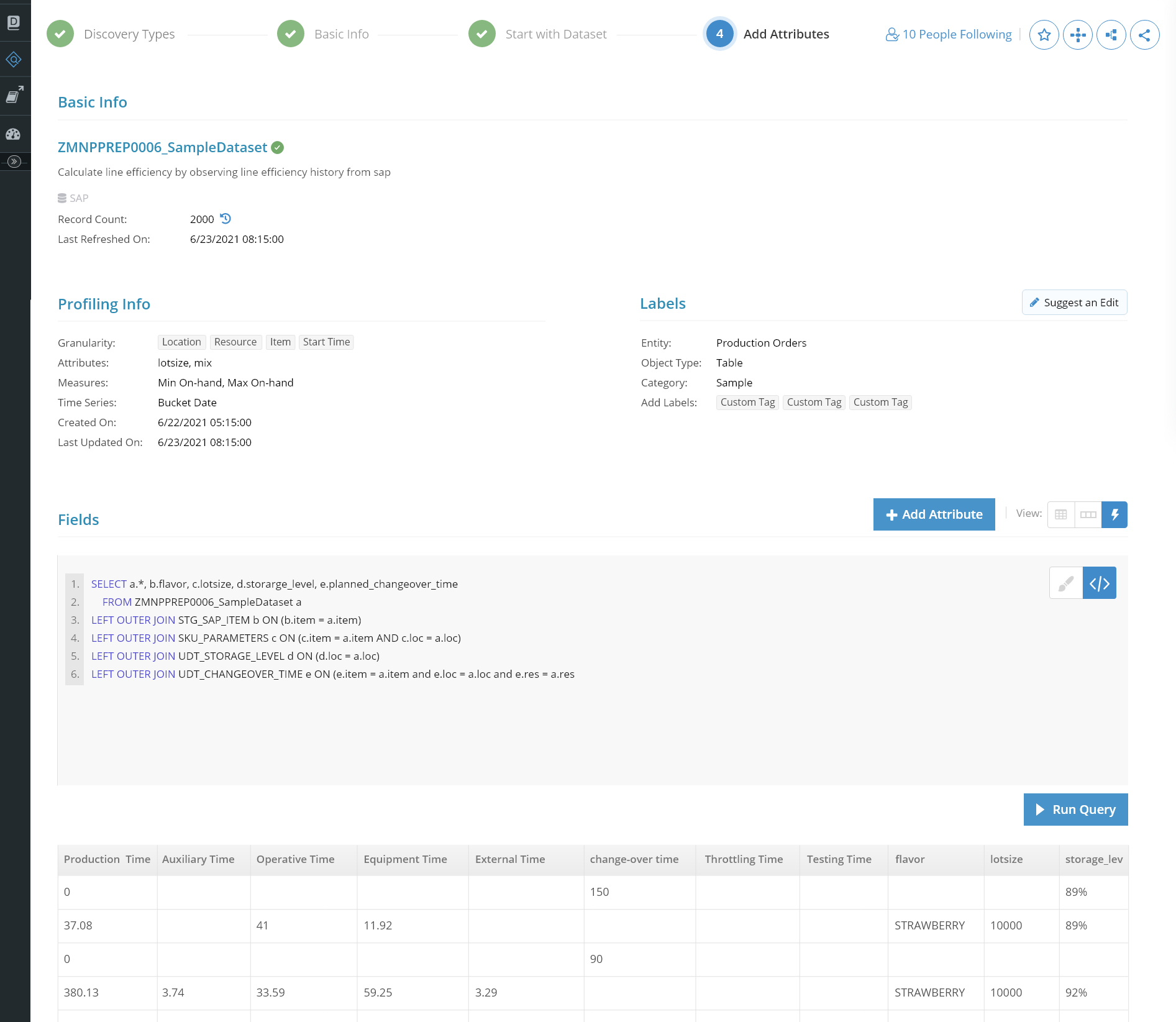Toggle the lightning query view
The width and height of the screenshot is (1176, 1022).
point(1114,514)
